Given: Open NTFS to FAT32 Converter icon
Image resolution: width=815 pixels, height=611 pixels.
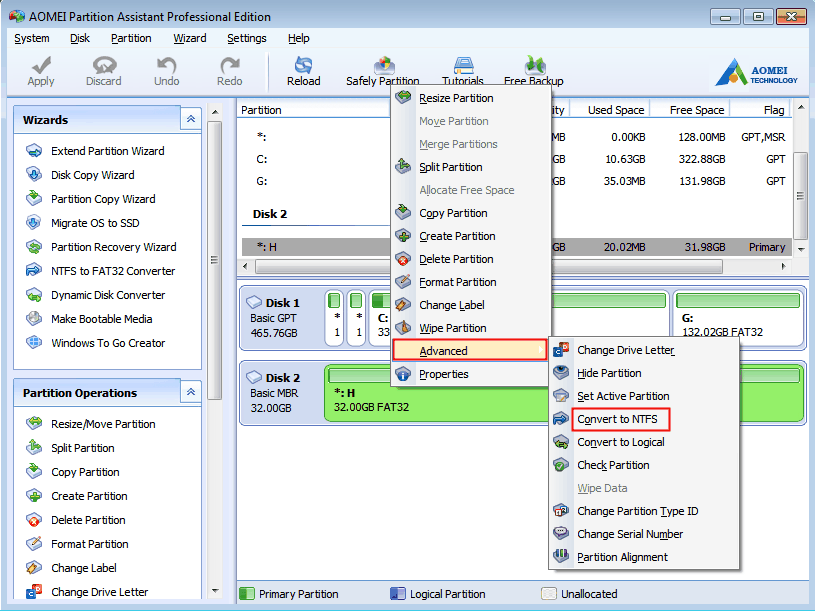Looking at the screenshot, I should [x=34, y=271].
